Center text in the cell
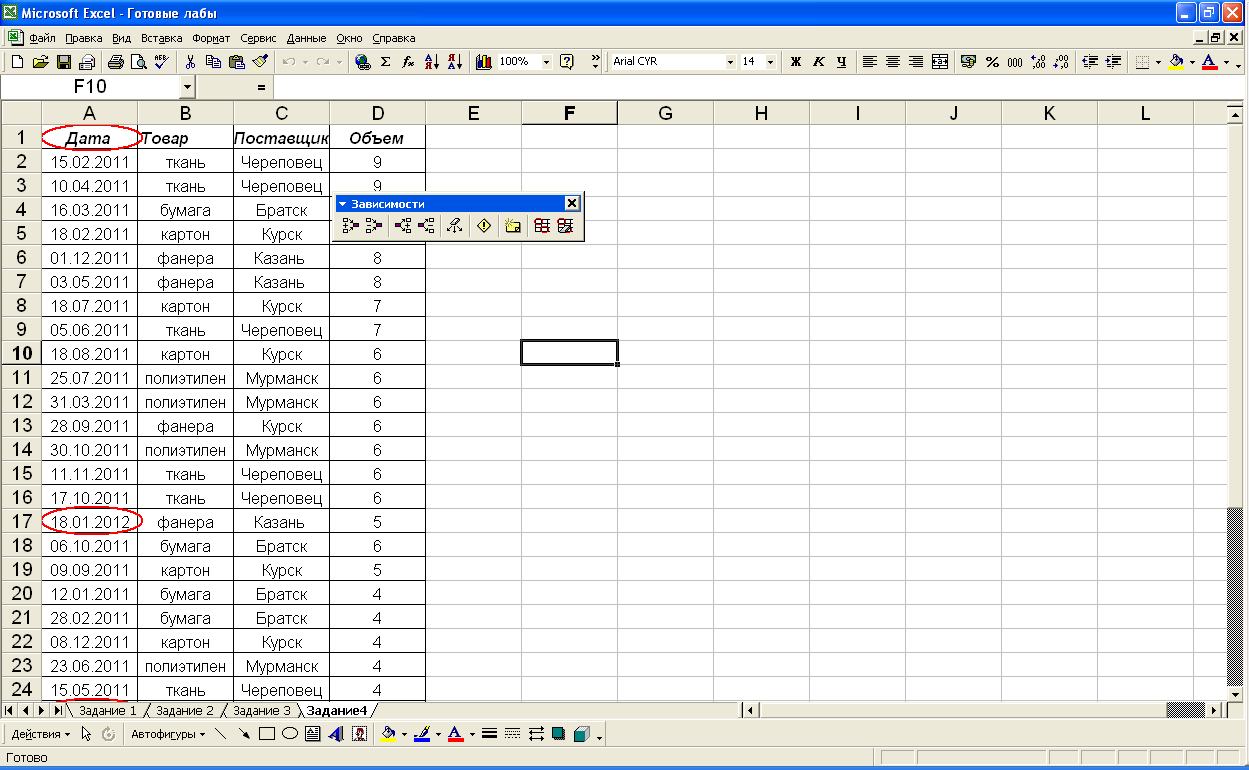The height and width of the screenshot is (770, 1249). [893, 61]
